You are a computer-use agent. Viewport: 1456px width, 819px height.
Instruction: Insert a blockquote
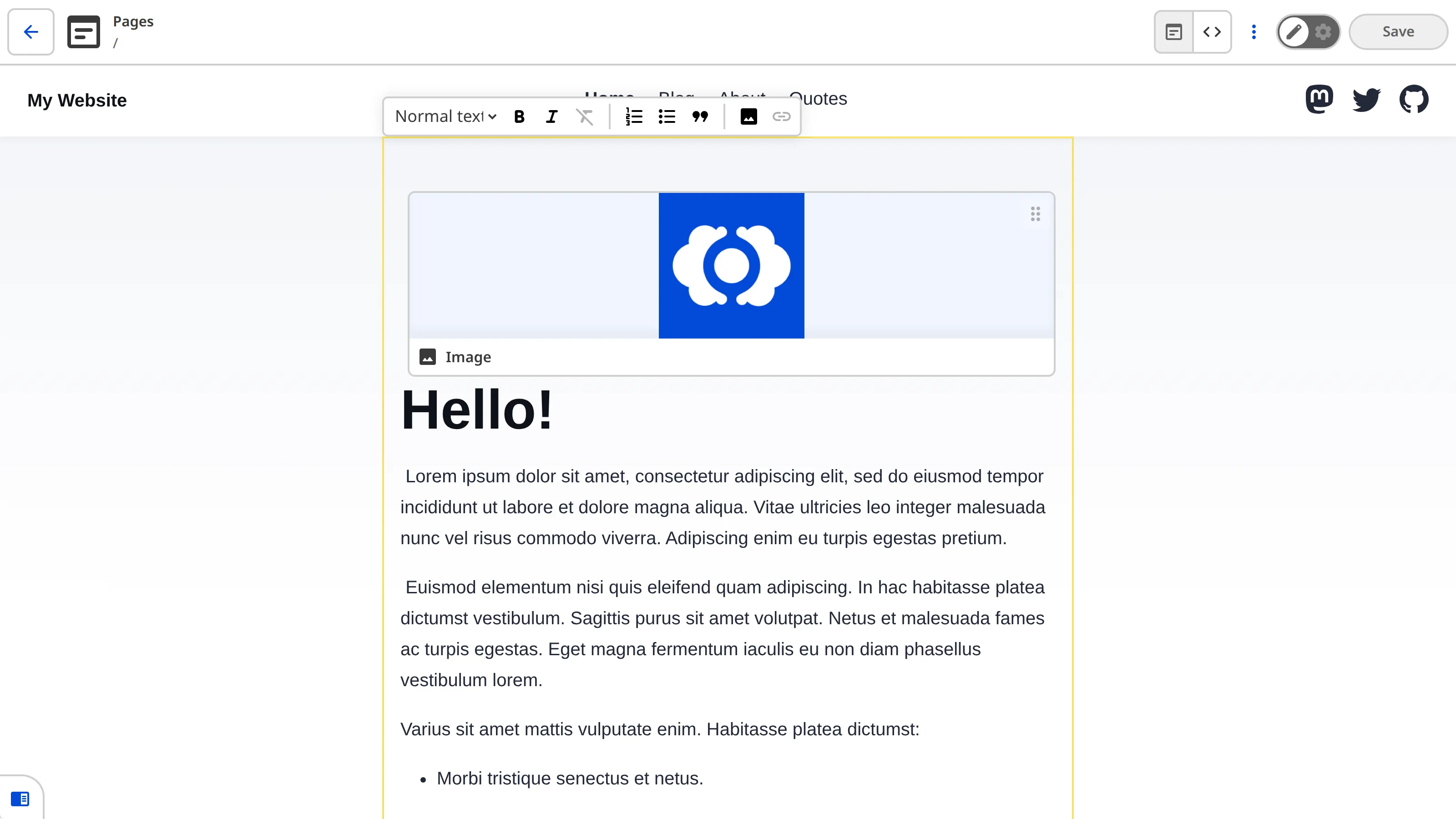pyautogui.click(x=700, y=116)
